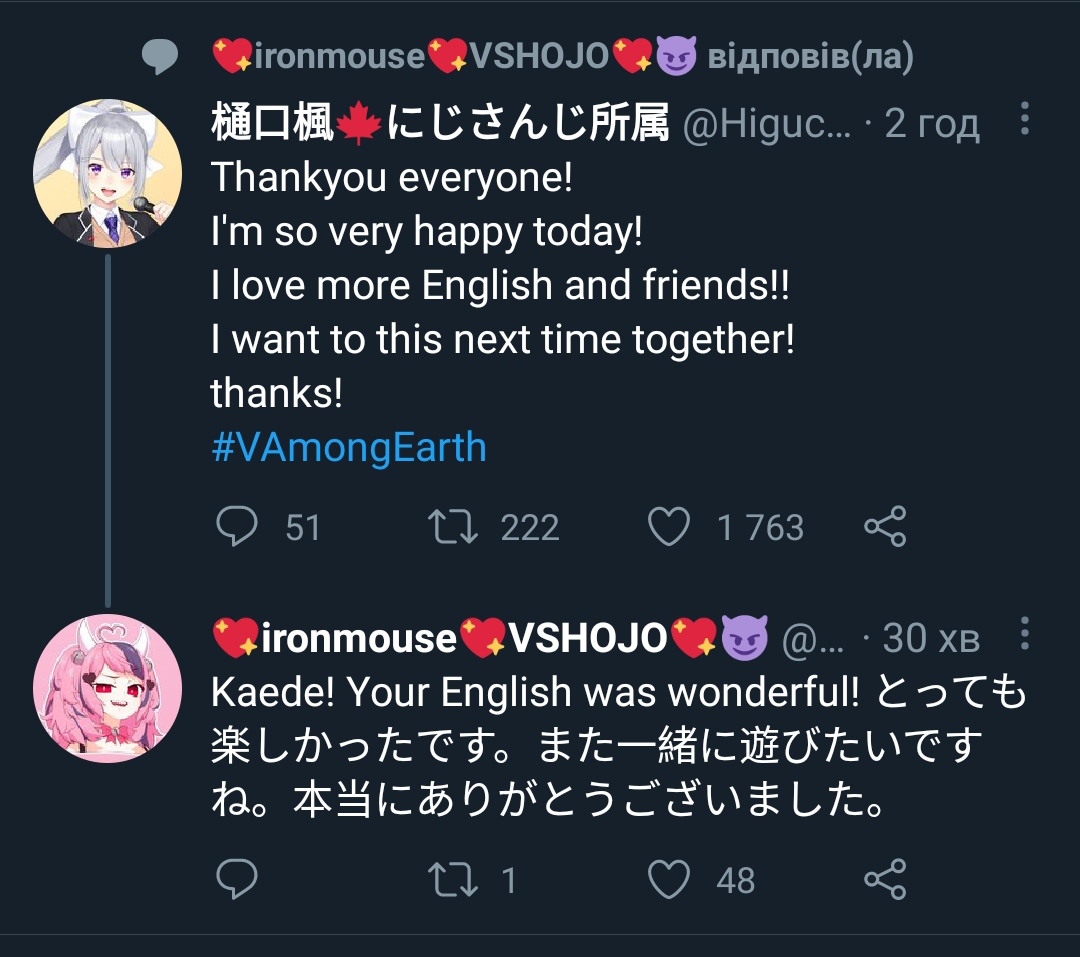Open the ironmouse replied header link

(x=563, y=56)
